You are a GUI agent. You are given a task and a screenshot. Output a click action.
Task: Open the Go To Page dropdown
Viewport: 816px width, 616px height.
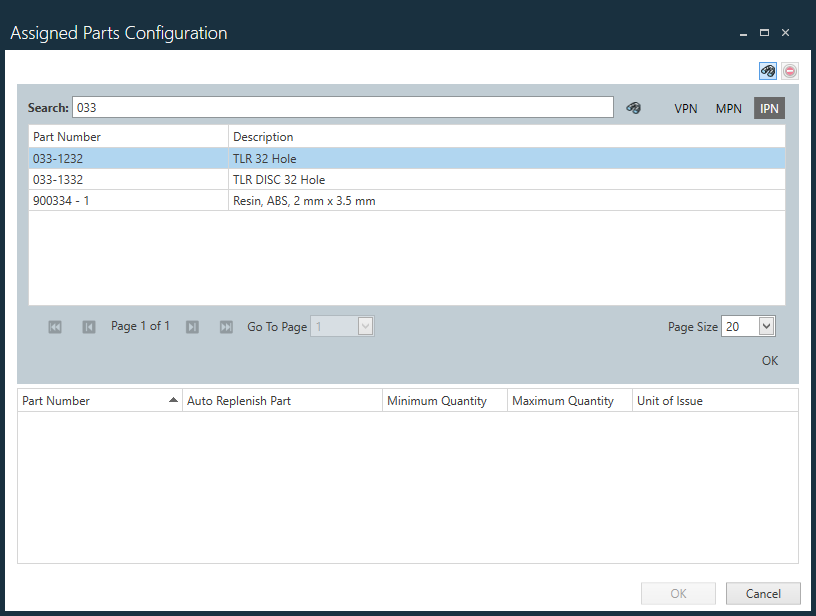[x=364, y=326]
